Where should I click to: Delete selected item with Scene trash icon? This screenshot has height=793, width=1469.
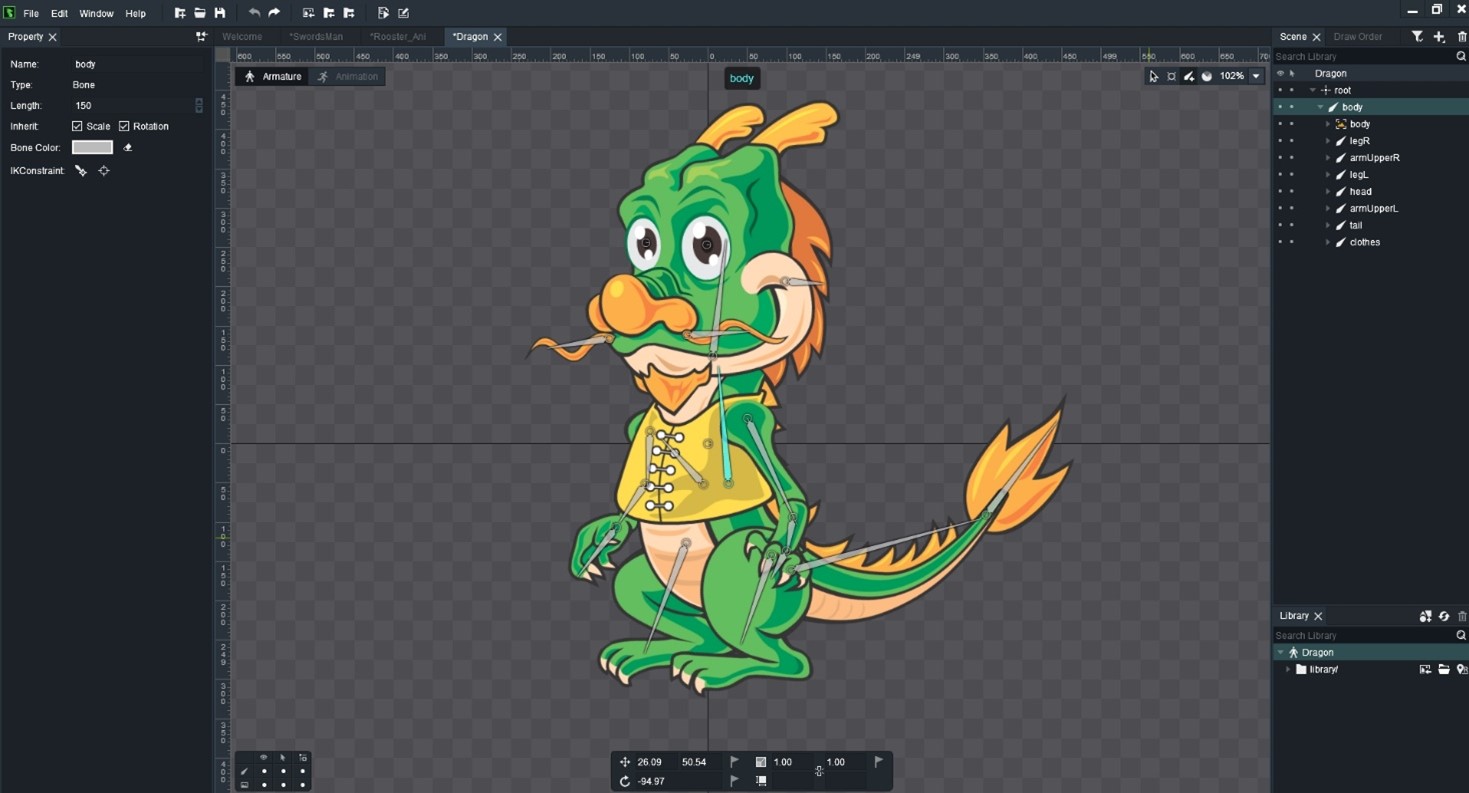coord(1462,36)
